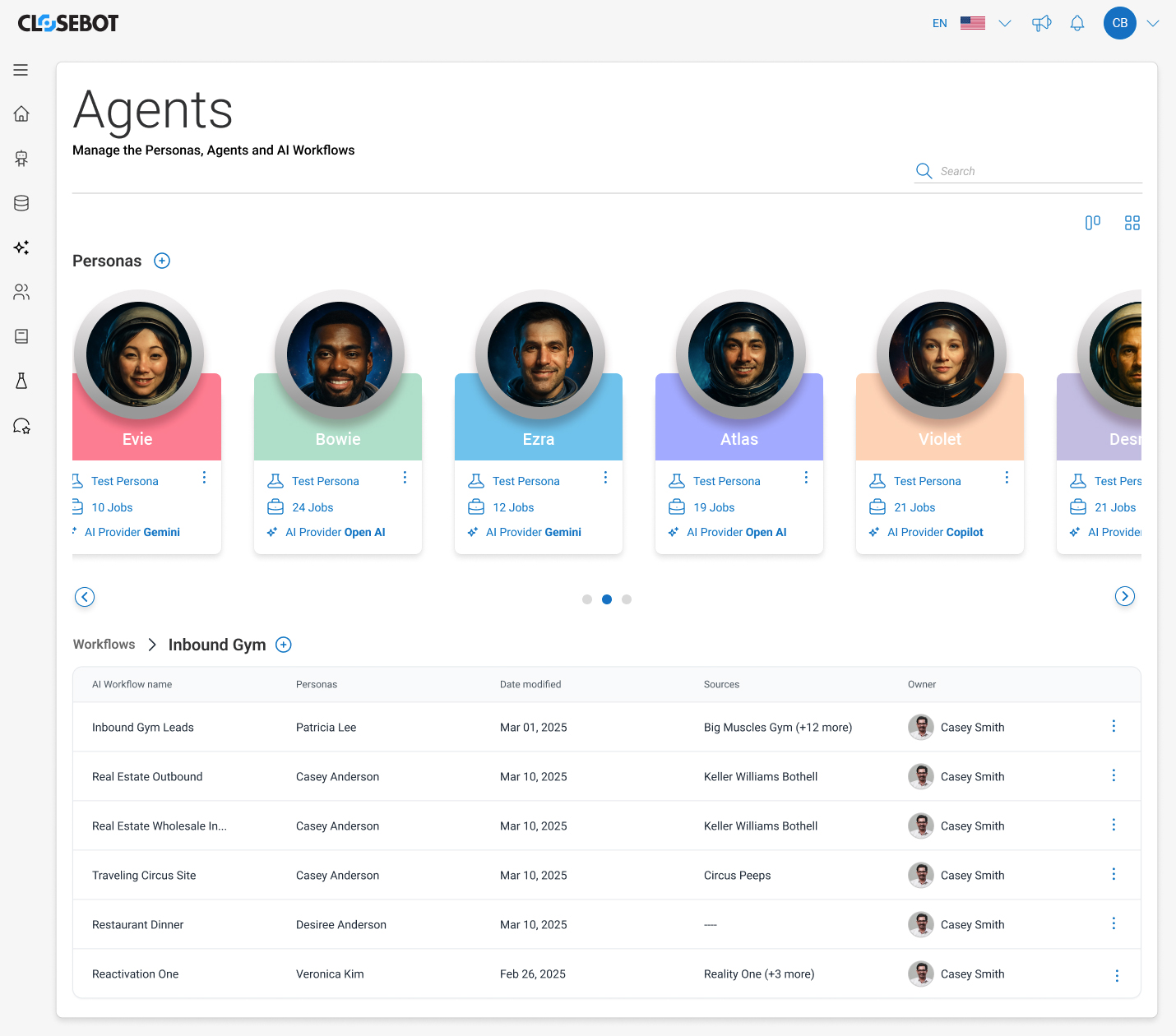Viewport: 1176px width, 1036px height.
Task: Switch to board column view layout
Action: (1093, 223)
